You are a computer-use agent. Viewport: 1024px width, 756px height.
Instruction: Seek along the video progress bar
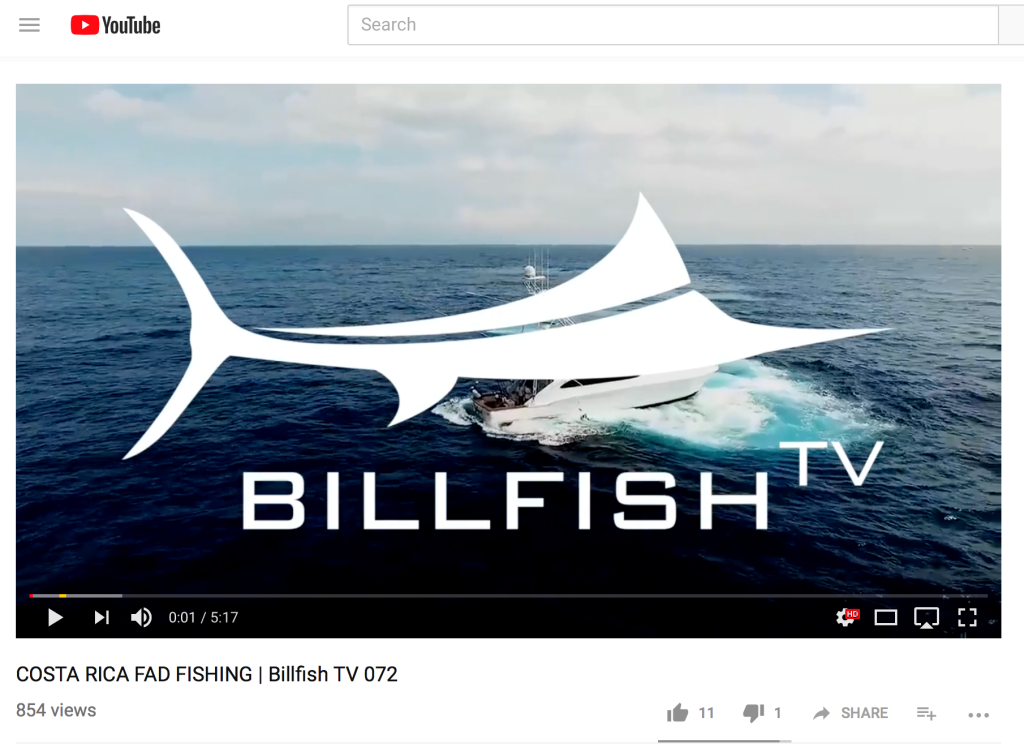tap(508, 595)
